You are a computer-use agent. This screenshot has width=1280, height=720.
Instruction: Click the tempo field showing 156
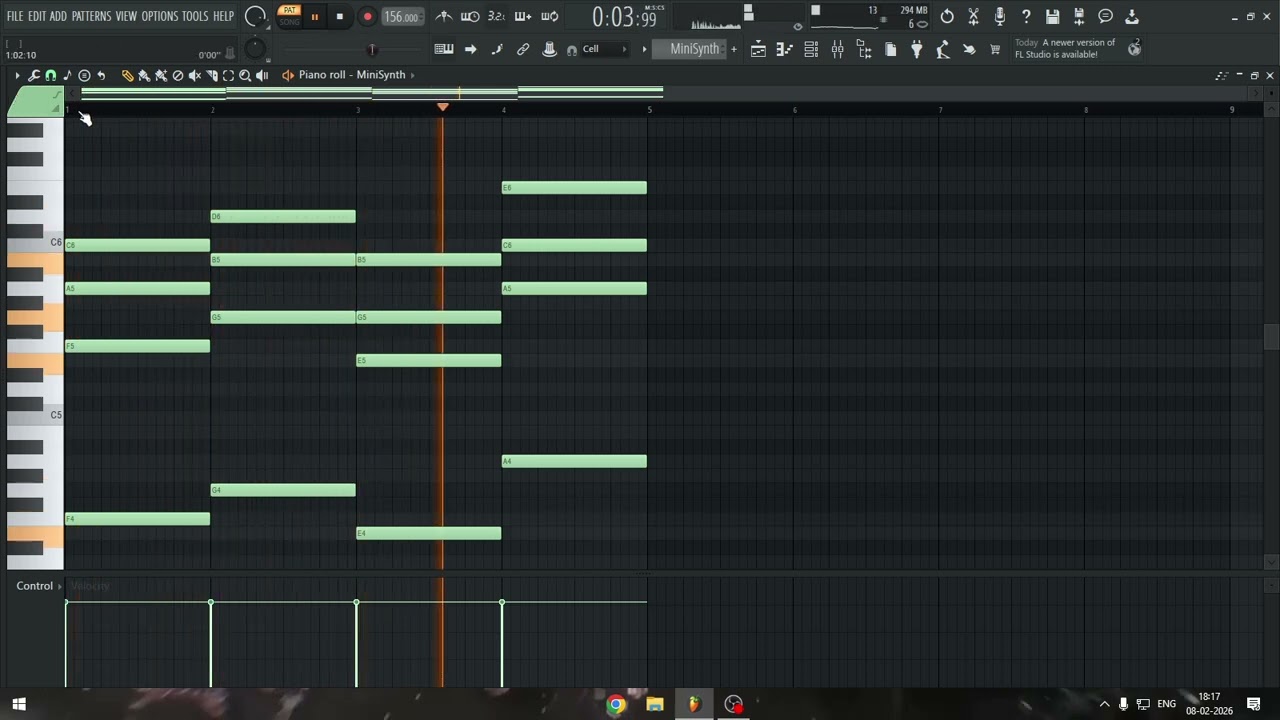click(x=402, y=16)
